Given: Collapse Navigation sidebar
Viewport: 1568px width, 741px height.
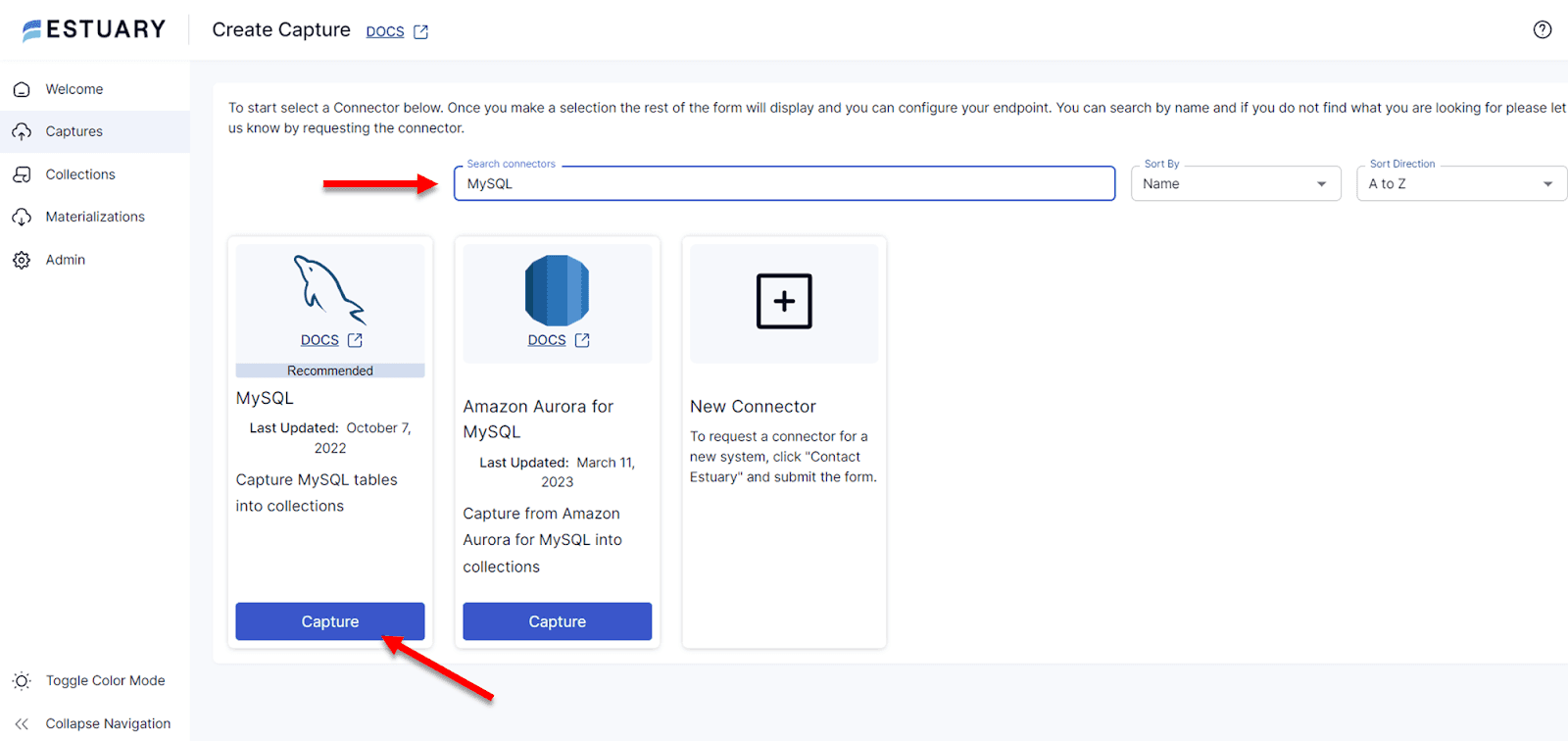Looking at the screenshot, I should coord(108,723).
